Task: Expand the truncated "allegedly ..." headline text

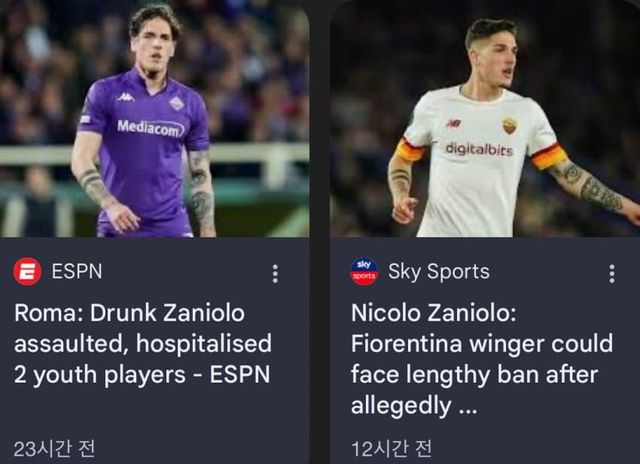Action: coord(415,405)
